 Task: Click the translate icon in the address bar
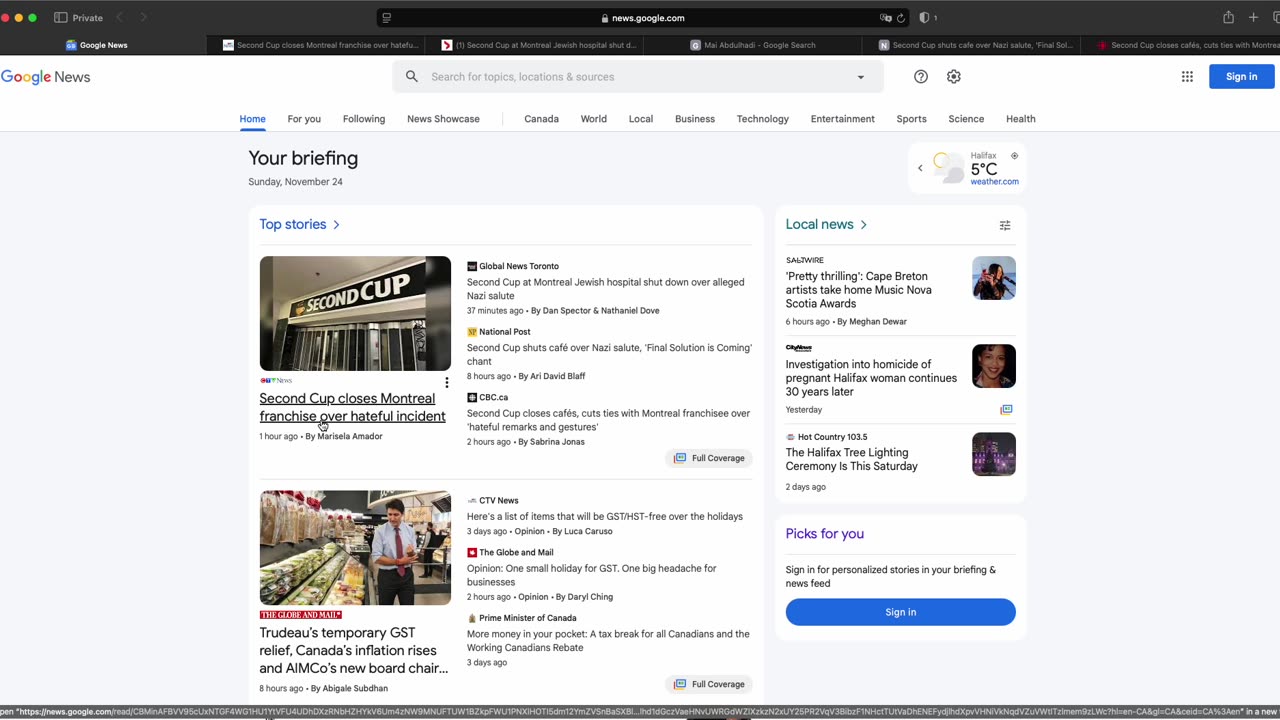pyautogui.click(x=885, y=18)
